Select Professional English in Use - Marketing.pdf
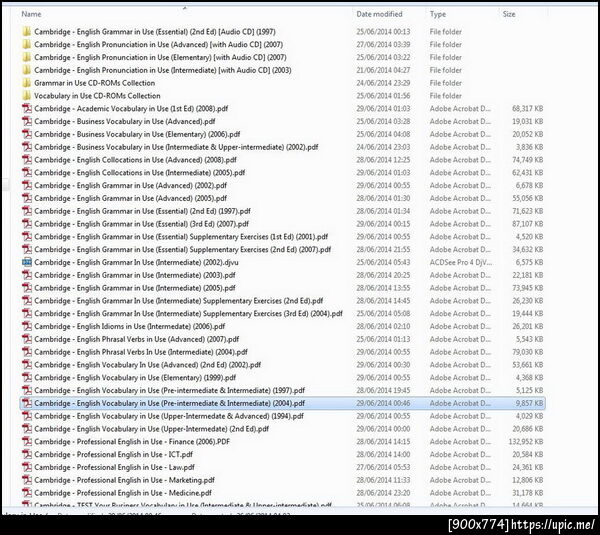Image resolution: width=600 pixels, height=535 pixels. (x=124, y=480)
